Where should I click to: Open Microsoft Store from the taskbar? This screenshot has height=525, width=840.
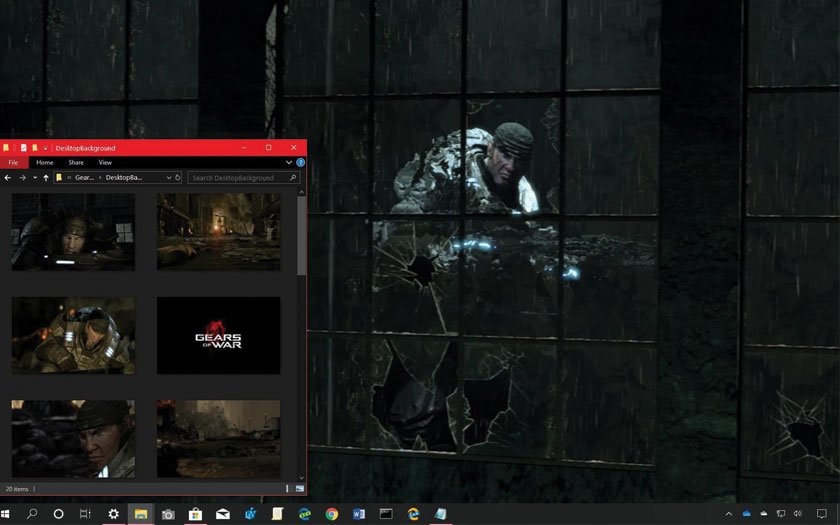coord(195,514)
